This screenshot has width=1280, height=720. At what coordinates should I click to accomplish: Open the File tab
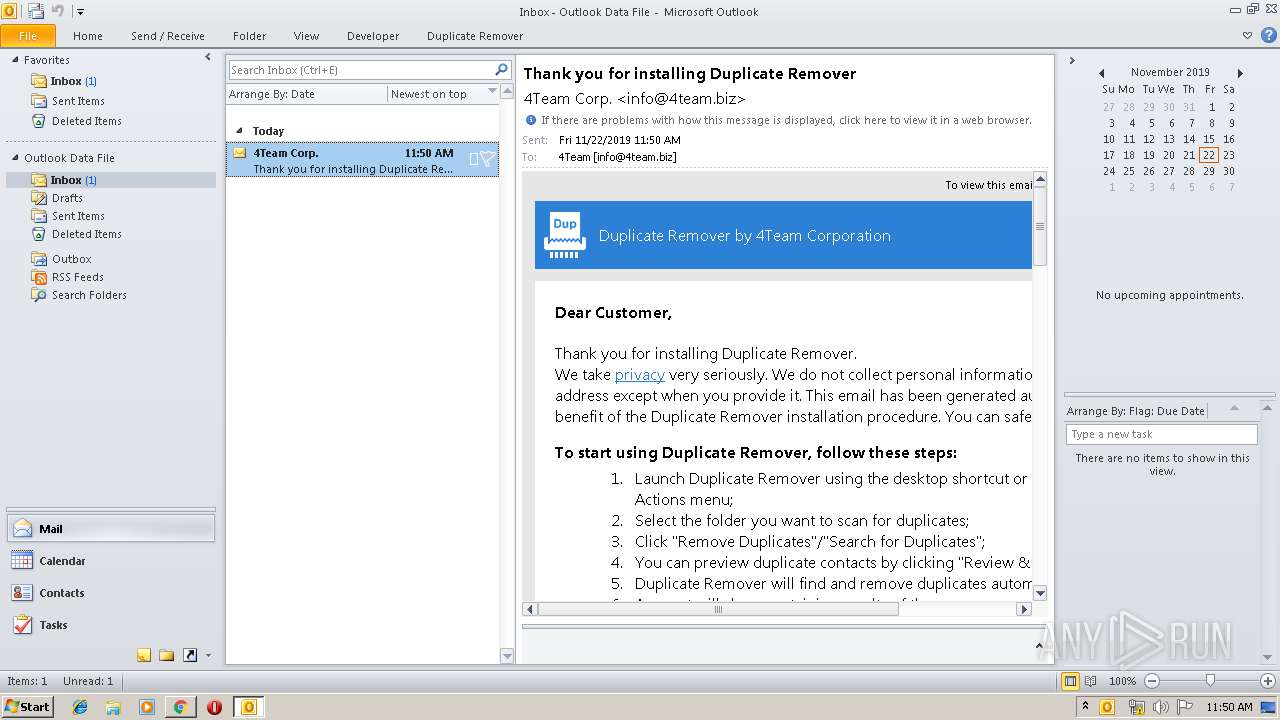(28, 36)
